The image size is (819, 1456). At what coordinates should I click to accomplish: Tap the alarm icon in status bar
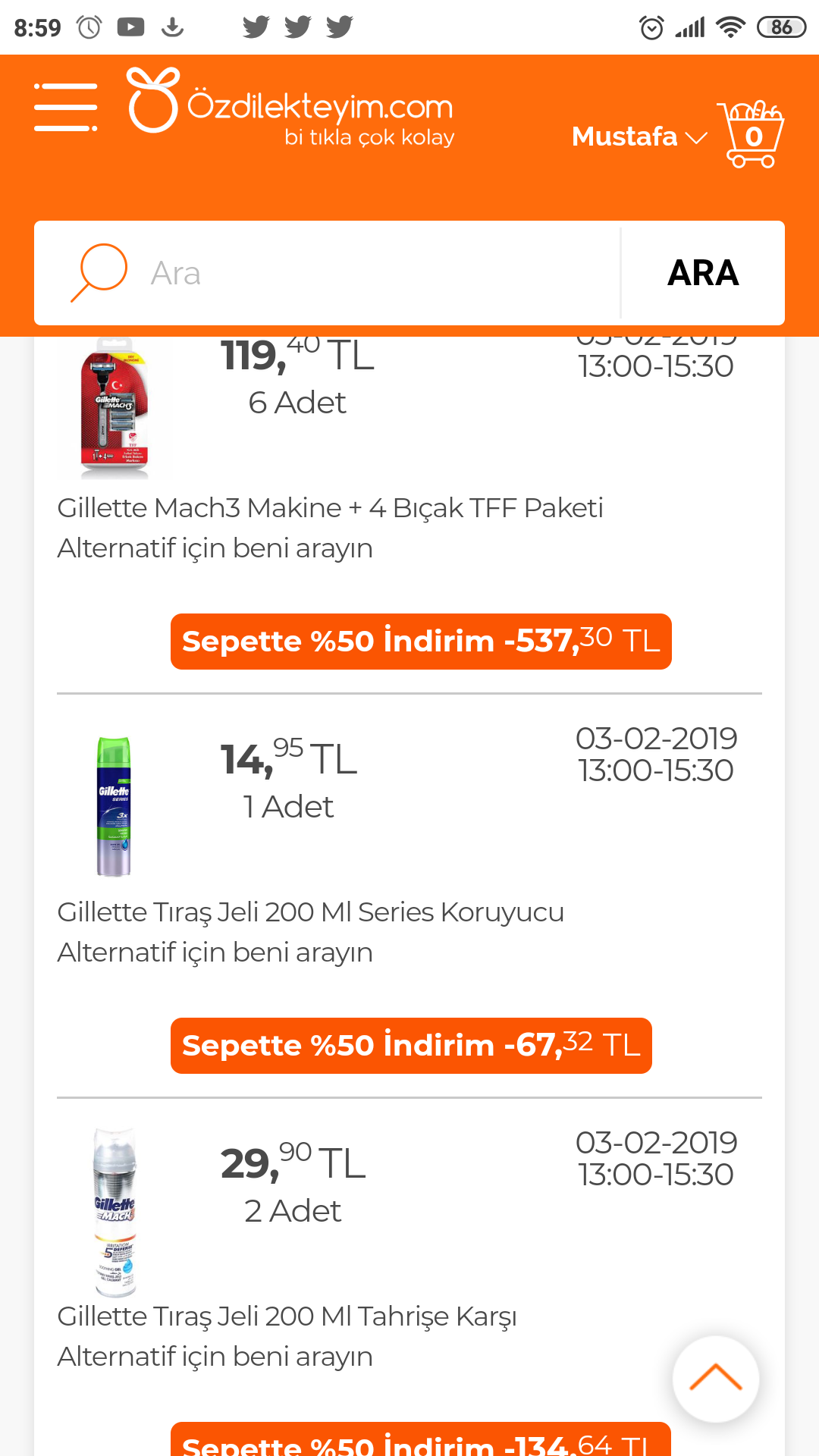pyautogui.click(x=651, y=27)
